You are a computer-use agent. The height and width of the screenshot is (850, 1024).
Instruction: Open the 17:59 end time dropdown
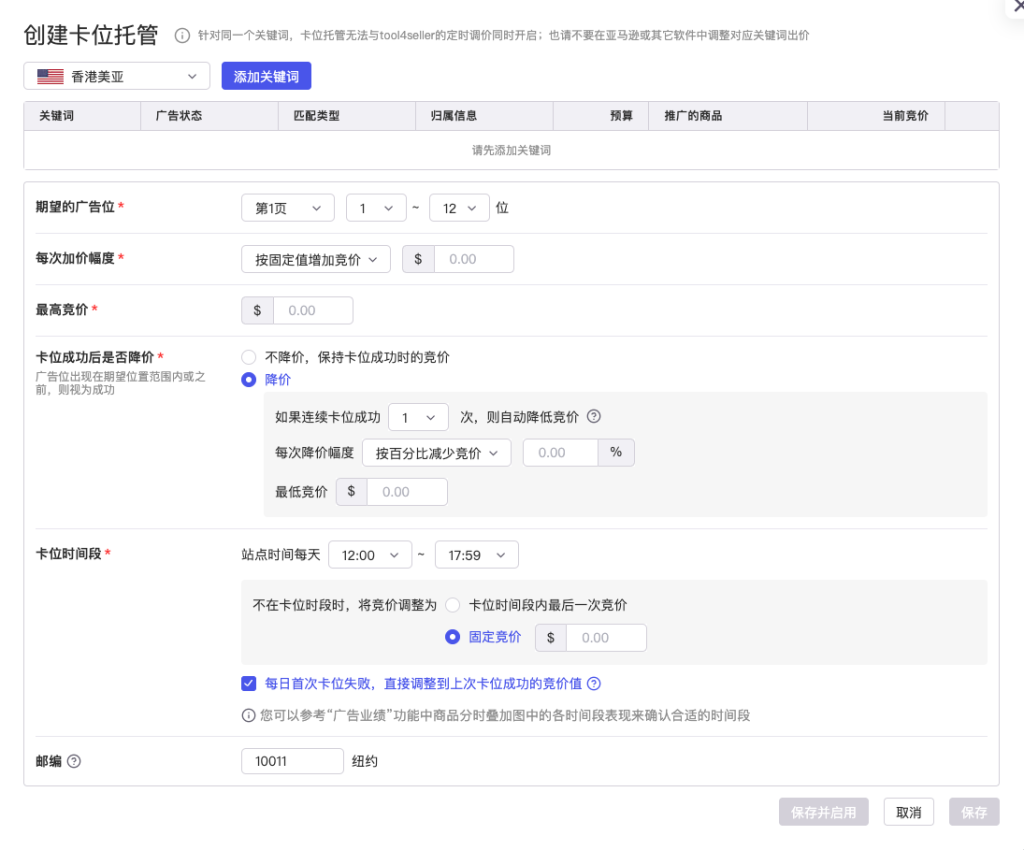477,555
